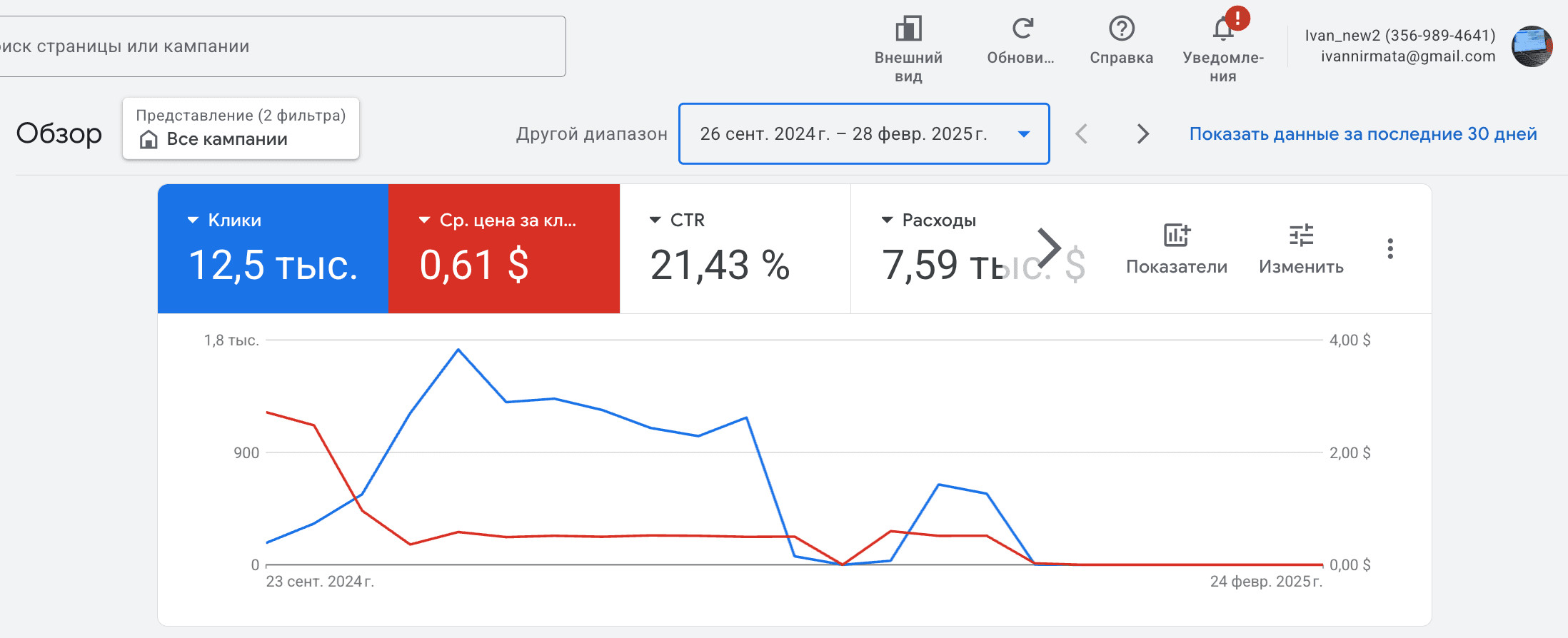Click the user profile avatar
The width and height of the screenshot is (1568, 638).
[x=1532, y=46]
